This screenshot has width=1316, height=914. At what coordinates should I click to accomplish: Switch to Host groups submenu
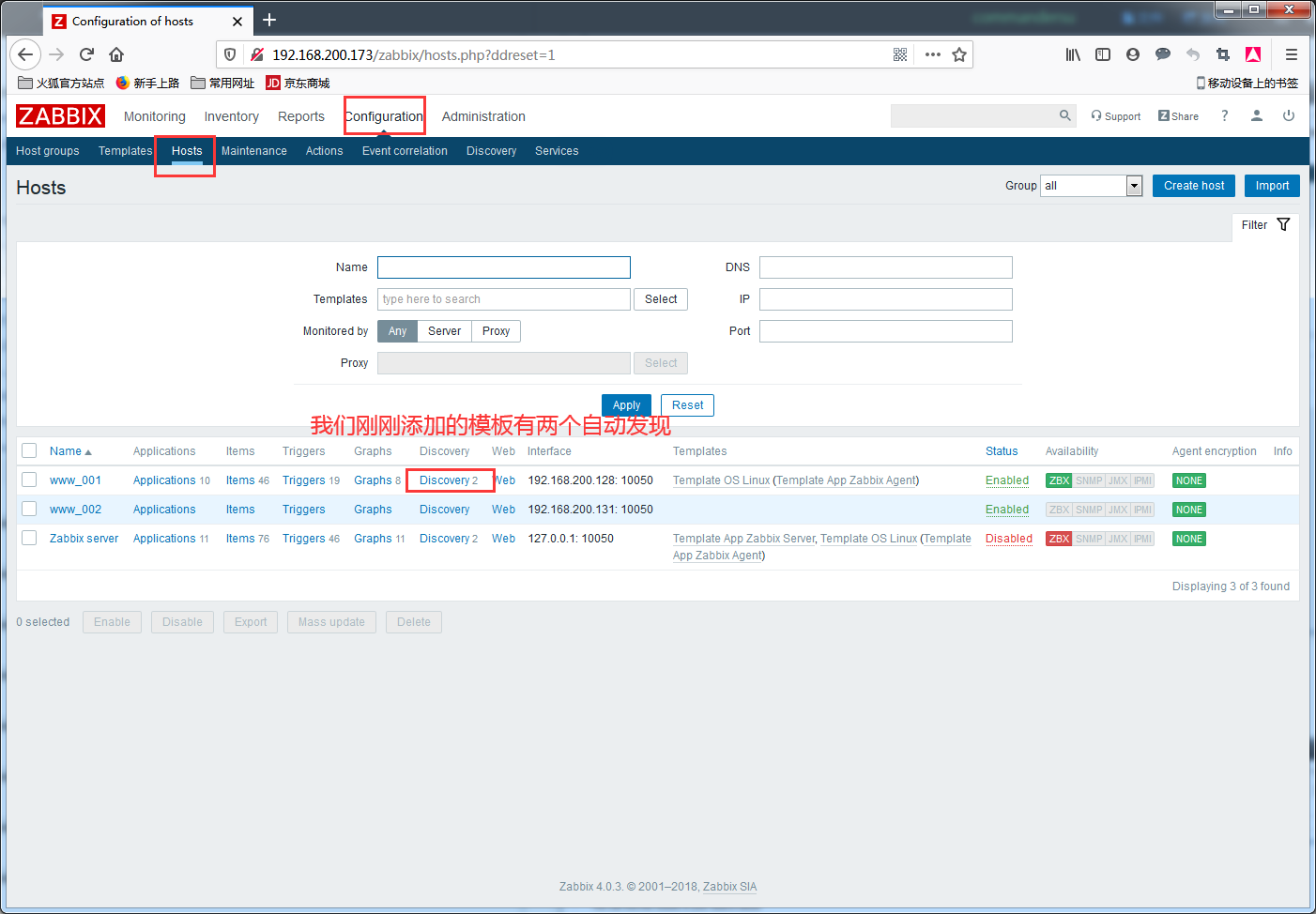point(48,151)
